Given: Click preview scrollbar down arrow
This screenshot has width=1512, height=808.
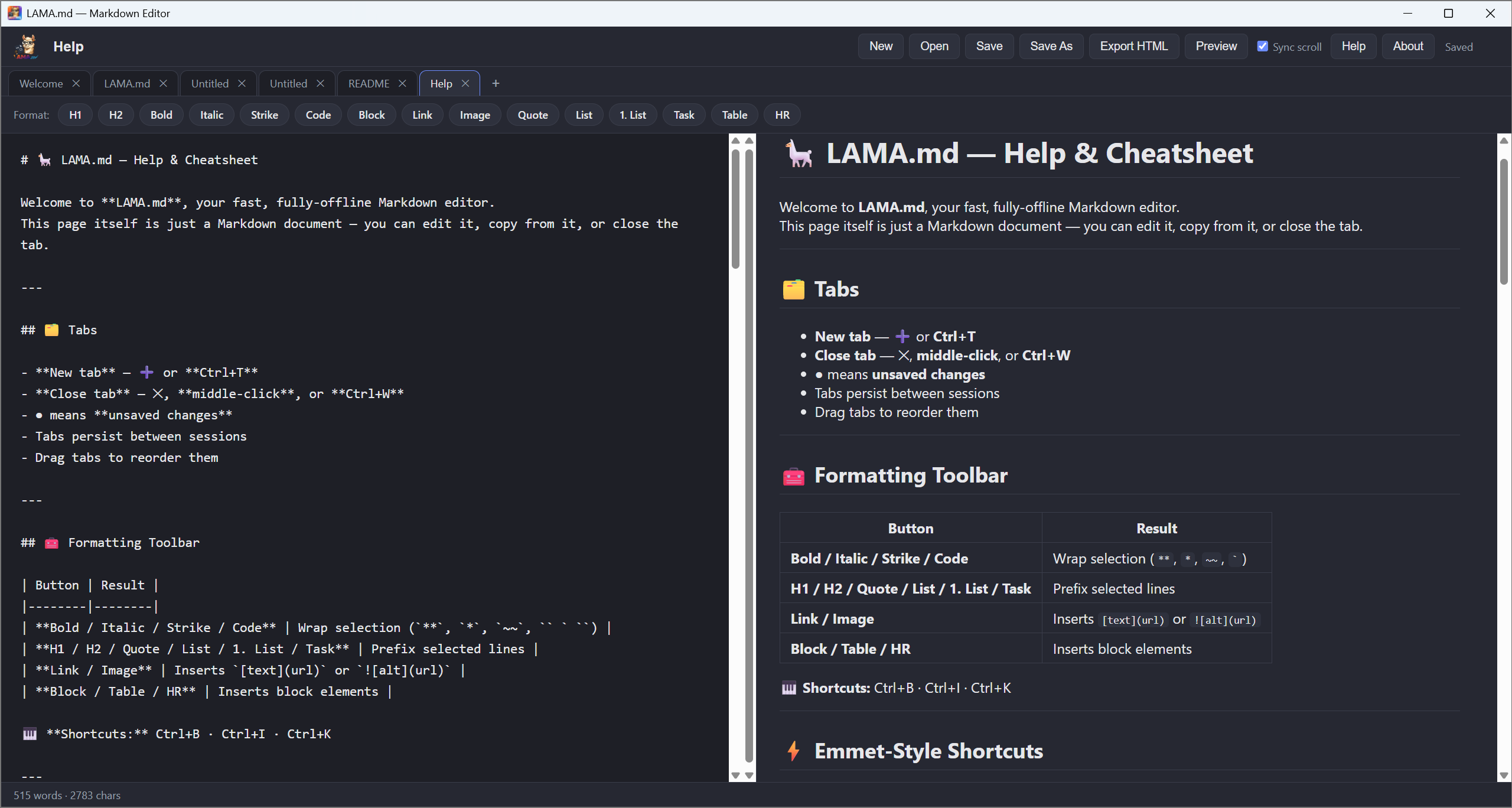Looking at the screenshot, I should point(1504,776).
